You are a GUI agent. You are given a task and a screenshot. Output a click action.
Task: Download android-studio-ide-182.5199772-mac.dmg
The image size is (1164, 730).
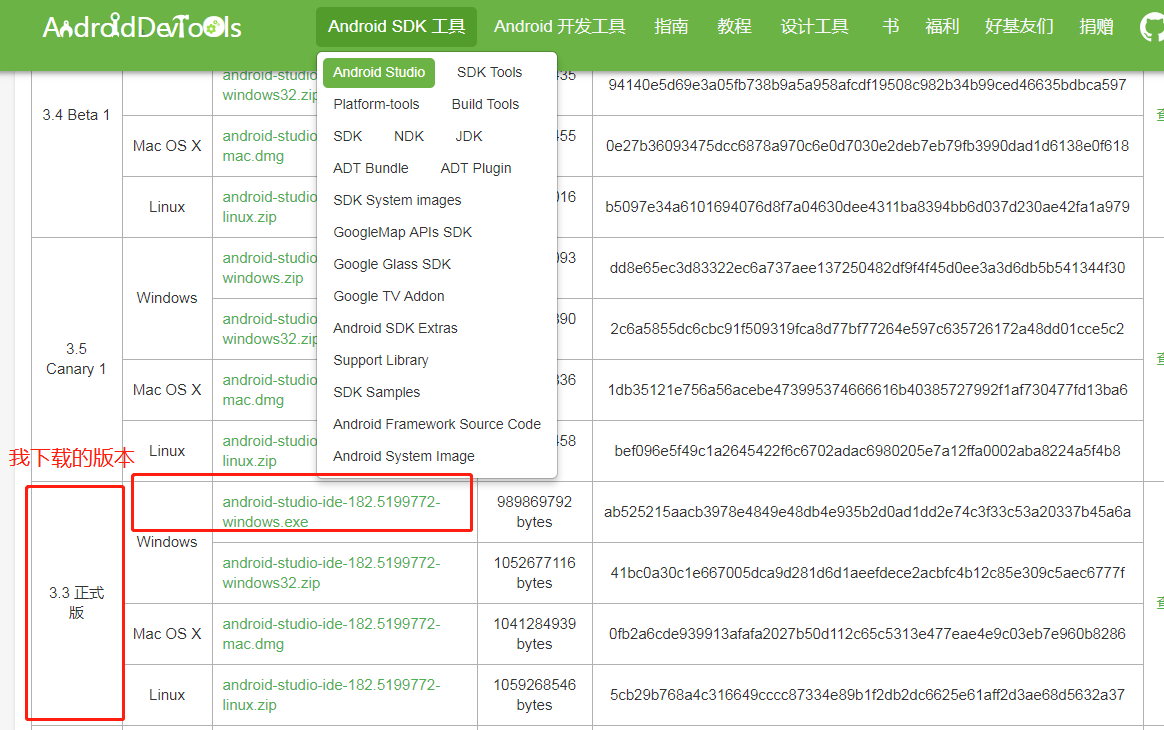click(331, 633)
